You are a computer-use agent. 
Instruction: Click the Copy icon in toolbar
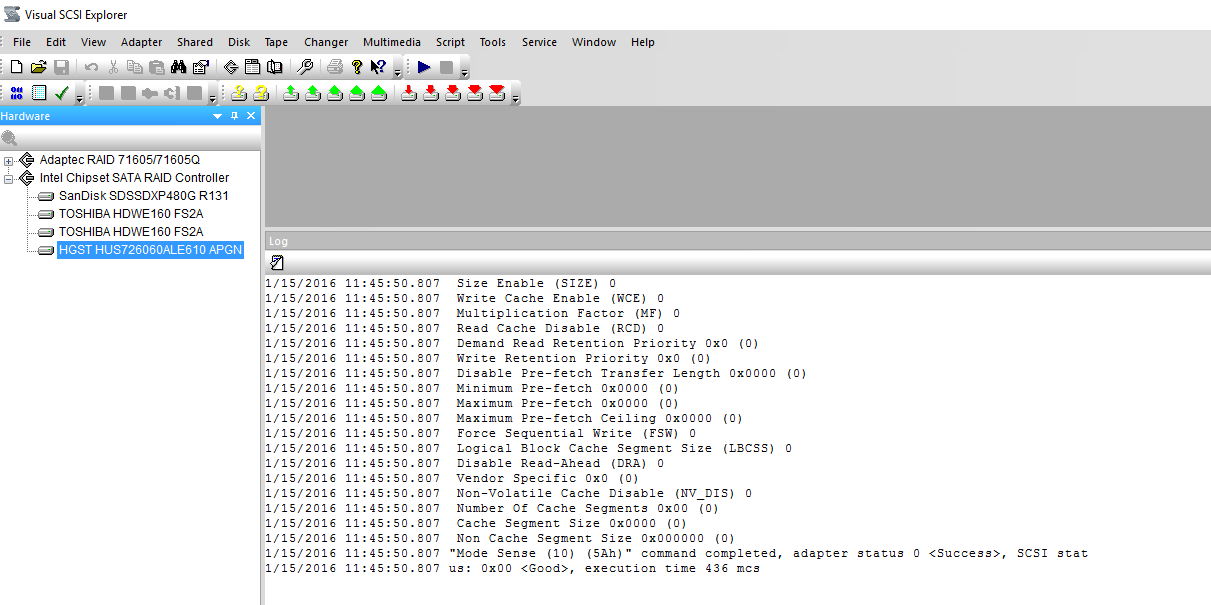pos(135,67)
